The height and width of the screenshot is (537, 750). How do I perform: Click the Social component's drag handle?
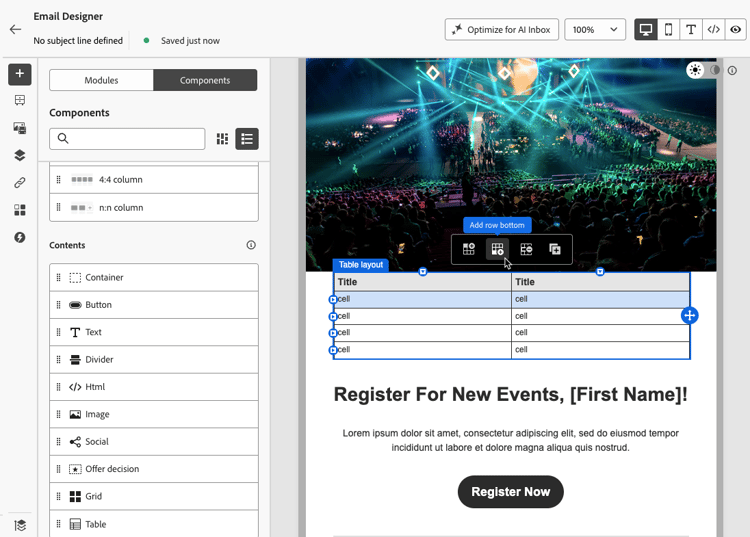(58, 441)
